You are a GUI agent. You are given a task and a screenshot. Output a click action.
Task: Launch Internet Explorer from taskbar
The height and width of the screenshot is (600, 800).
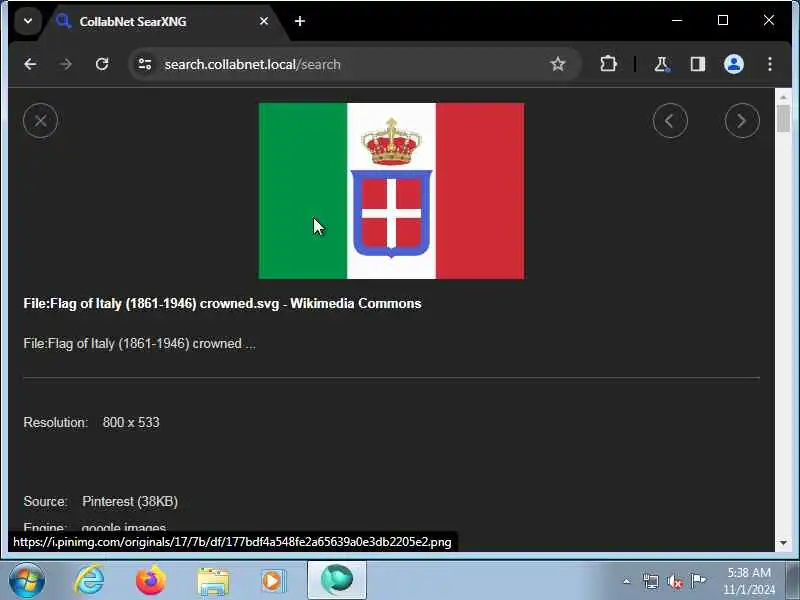90,581
